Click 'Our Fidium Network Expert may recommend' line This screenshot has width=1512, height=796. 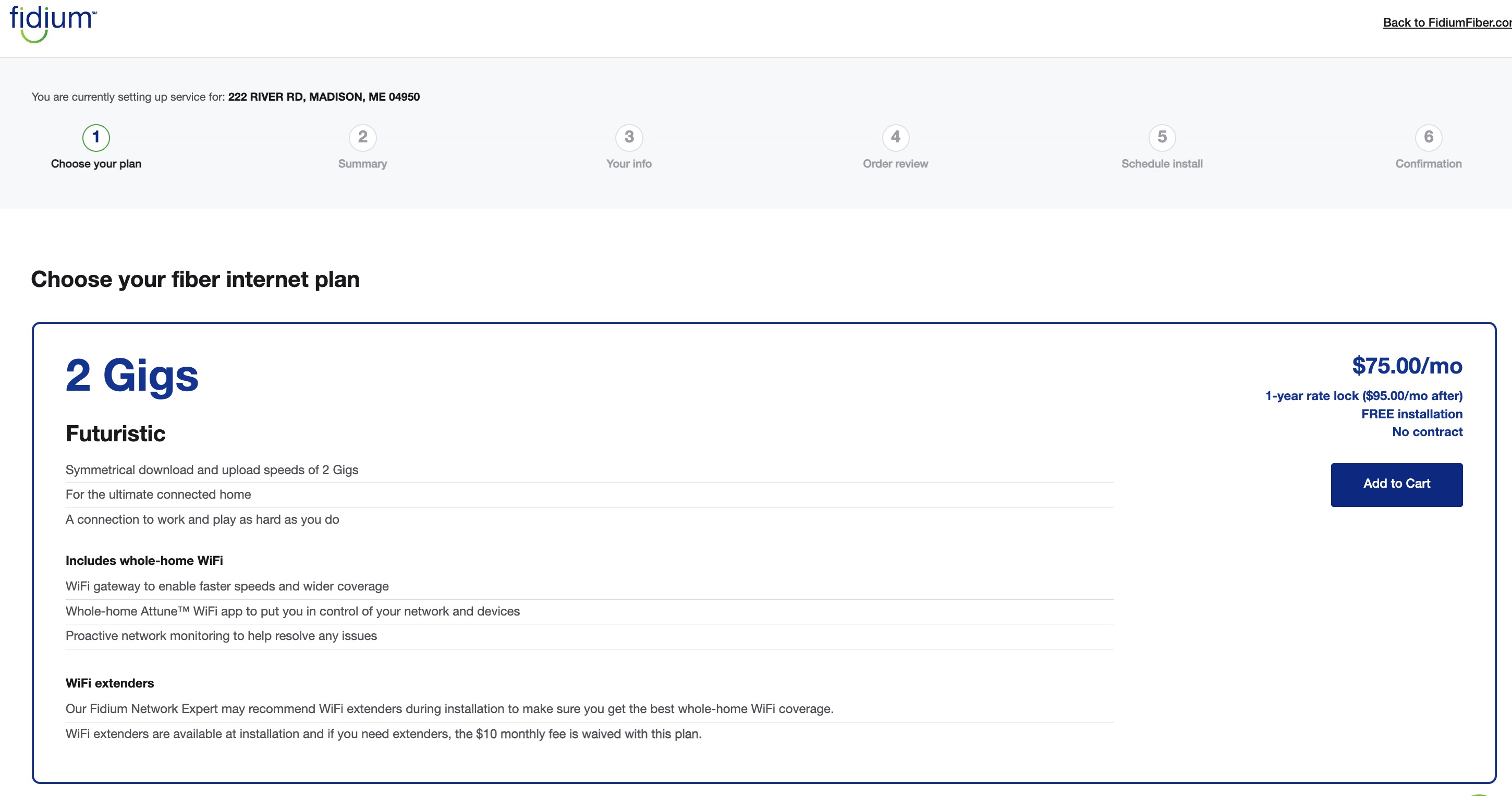449,708
